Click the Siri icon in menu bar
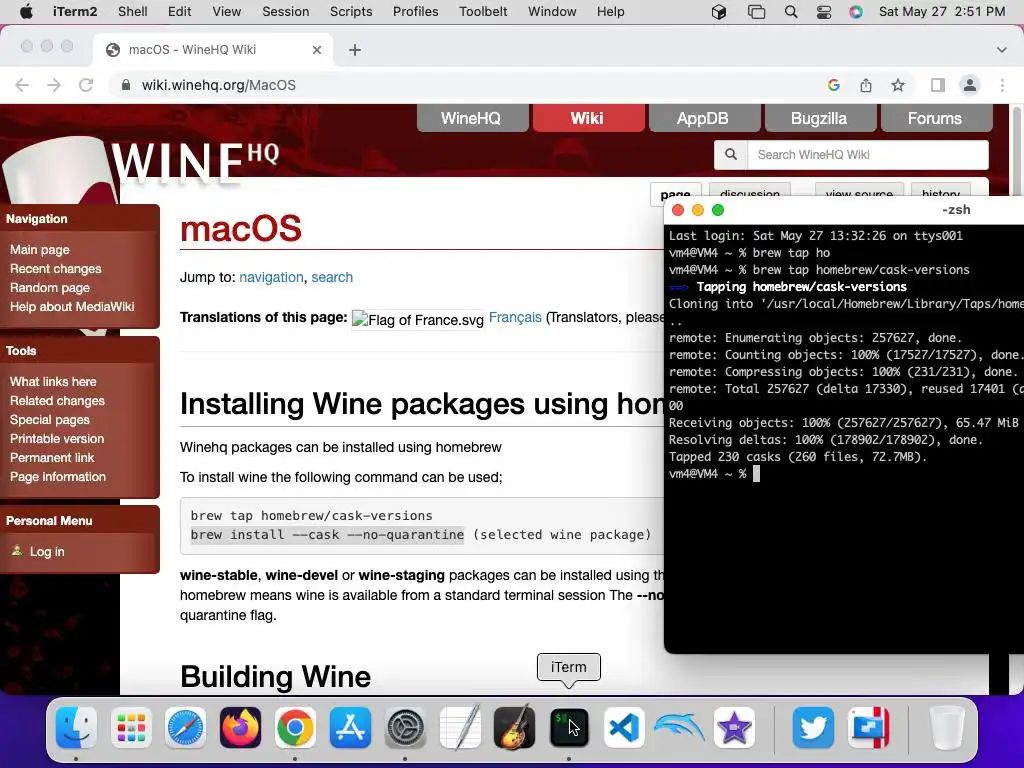The width and height of the screenshot is (1024, 768). click(x=856, y=12)
